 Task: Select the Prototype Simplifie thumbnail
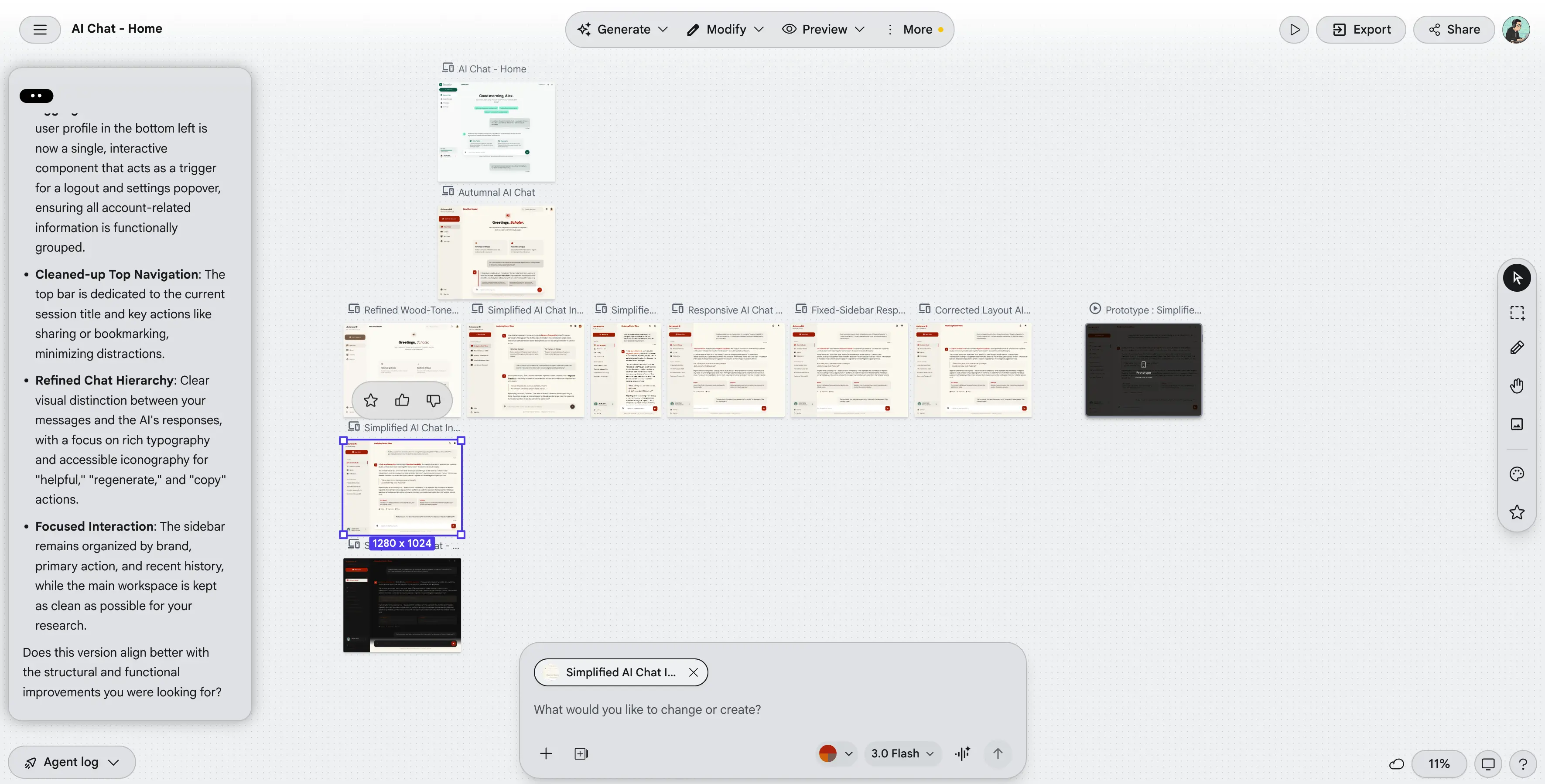(x=1142, y=370)
